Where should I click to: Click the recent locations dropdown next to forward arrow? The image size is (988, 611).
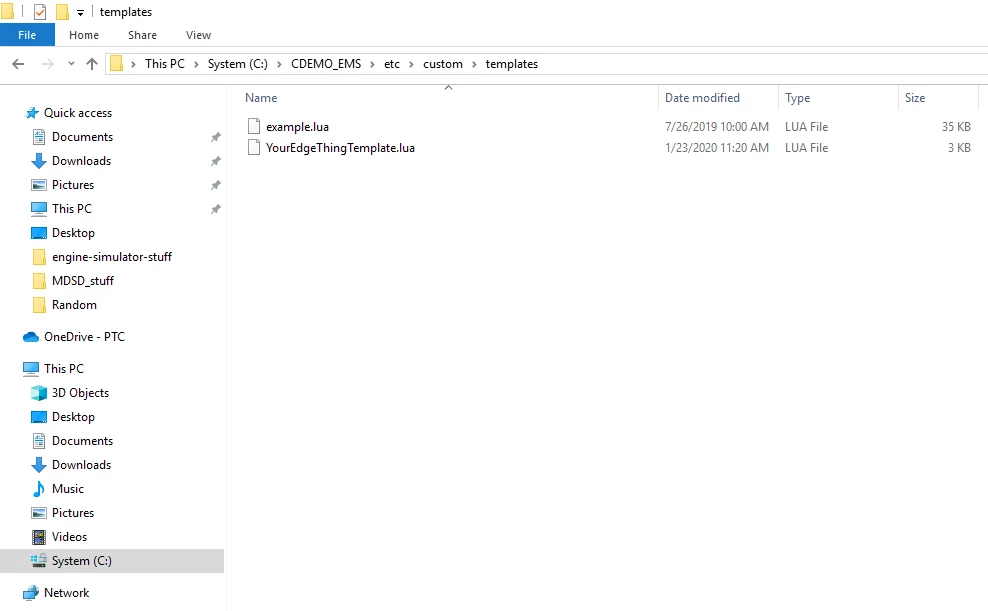coord(70,63)
